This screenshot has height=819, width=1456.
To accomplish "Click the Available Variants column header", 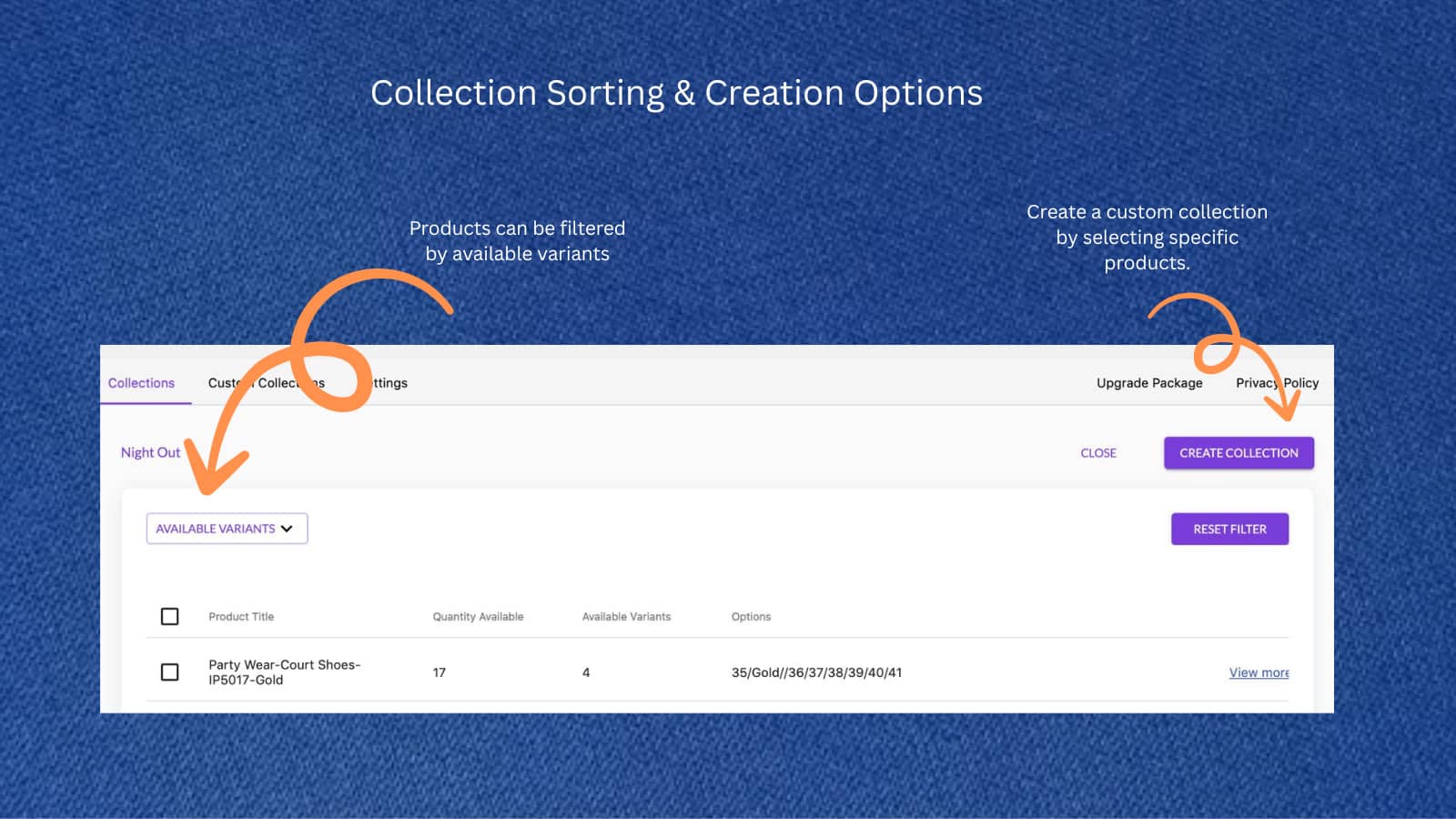I will click(x=627, y=616).
